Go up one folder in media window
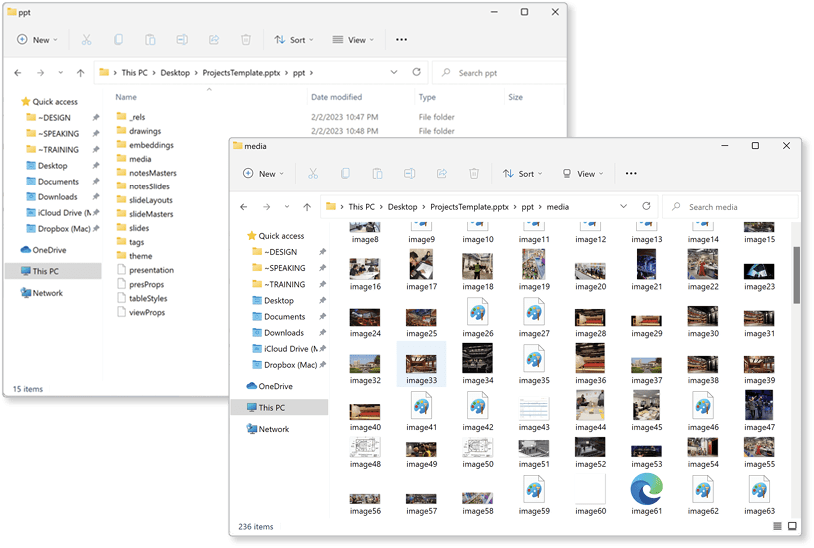 pos(307,207)
